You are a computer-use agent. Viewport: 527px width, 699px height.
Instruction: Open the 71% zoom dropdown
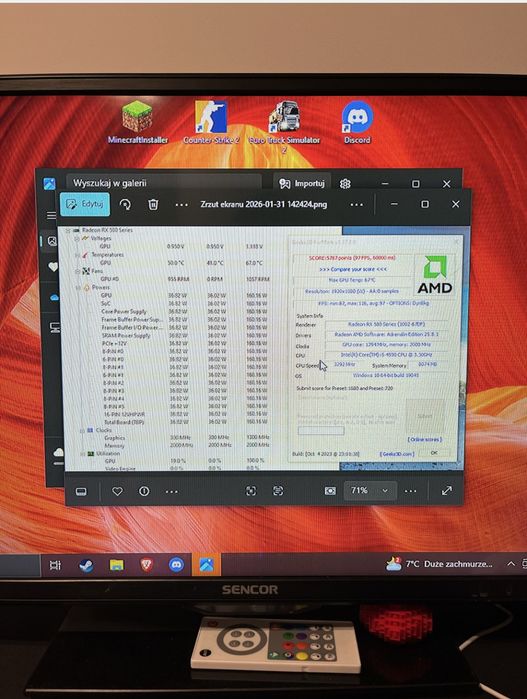[370, 491]
